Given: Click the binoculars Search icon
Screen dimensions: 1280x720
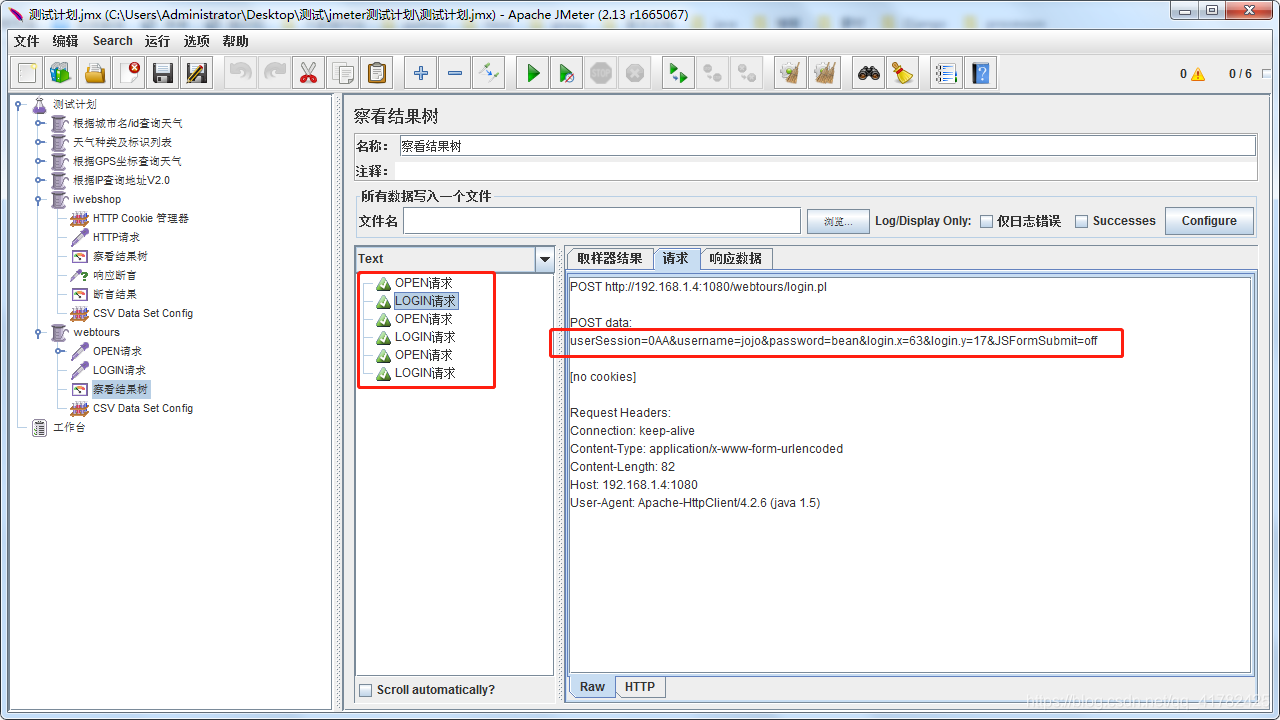Looking at the screenshot, I should tap(870, 73).
